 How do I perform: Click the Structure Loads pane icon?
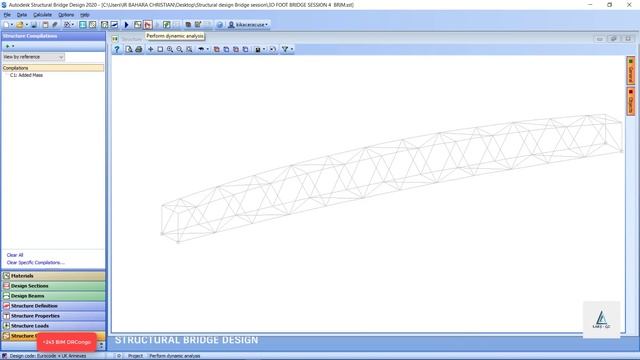6,326
